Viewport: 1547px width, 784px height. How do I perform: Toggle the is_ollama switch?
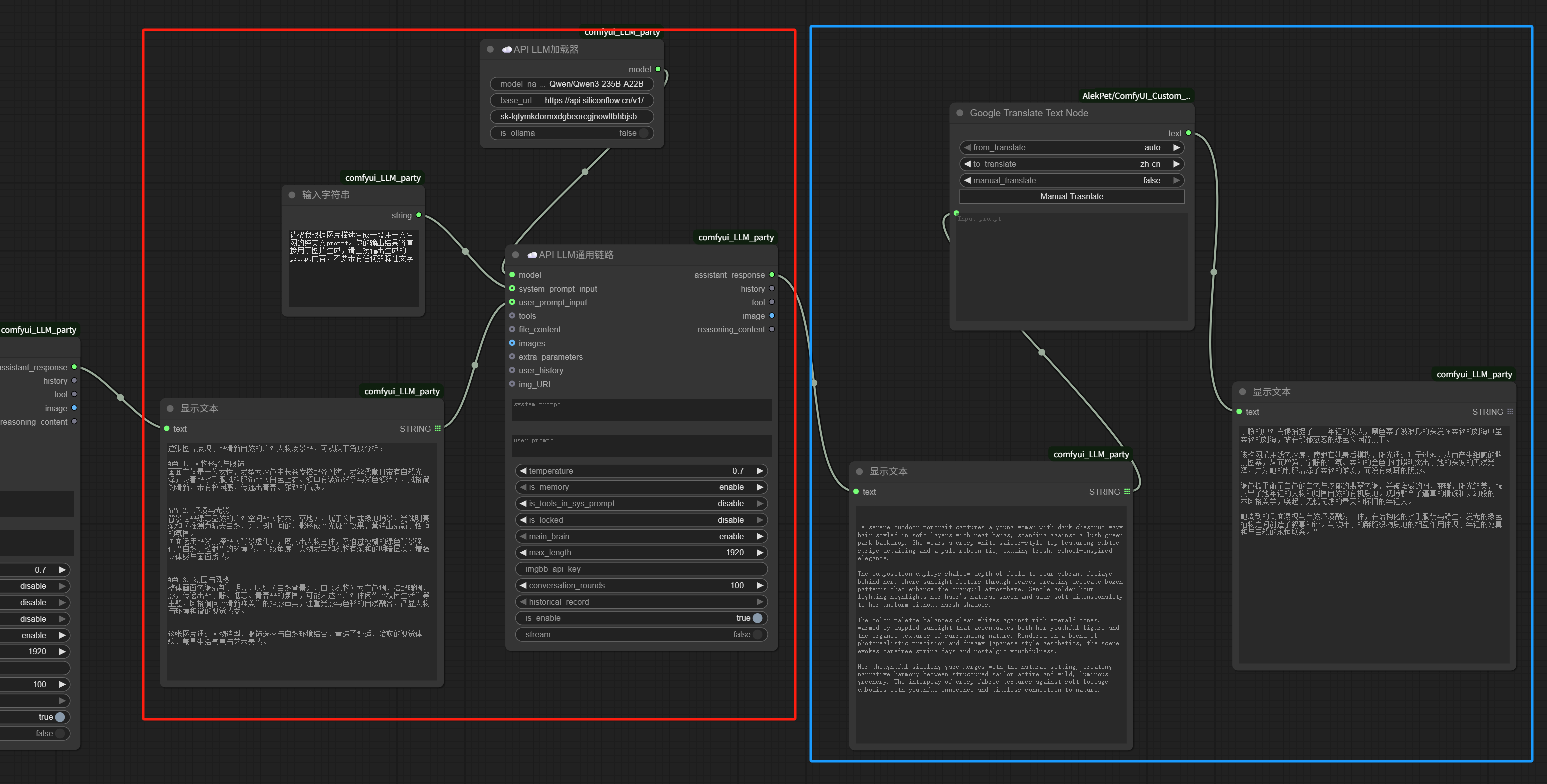[x=644, y=133]
